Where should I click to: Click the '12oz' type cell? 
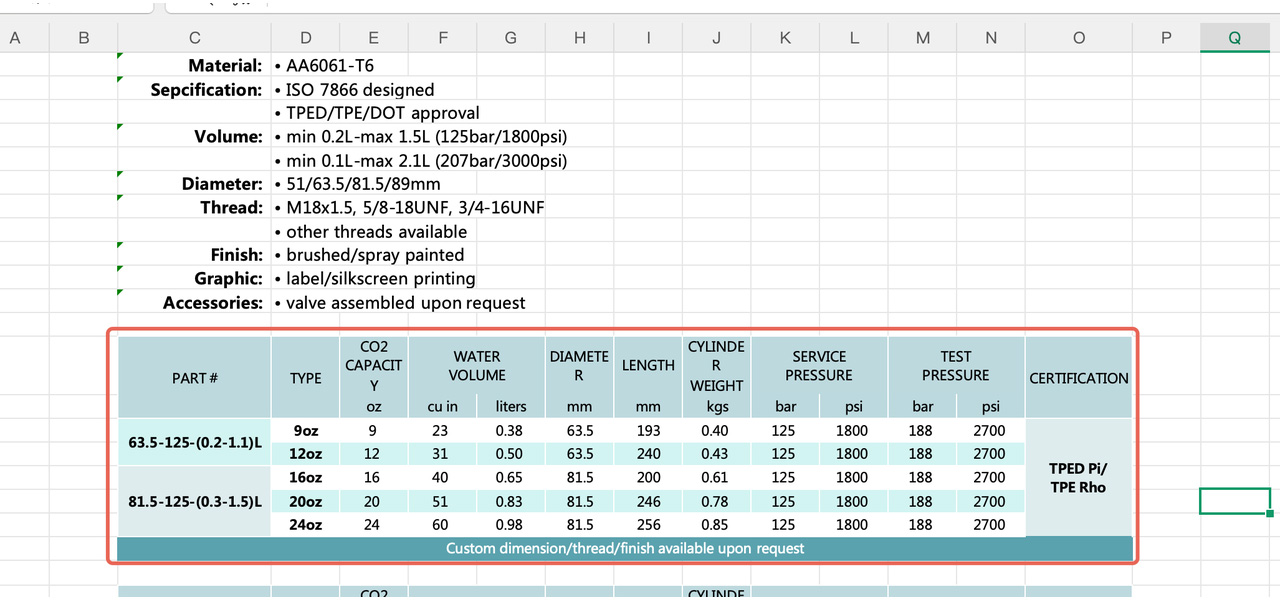coord(305,454)
